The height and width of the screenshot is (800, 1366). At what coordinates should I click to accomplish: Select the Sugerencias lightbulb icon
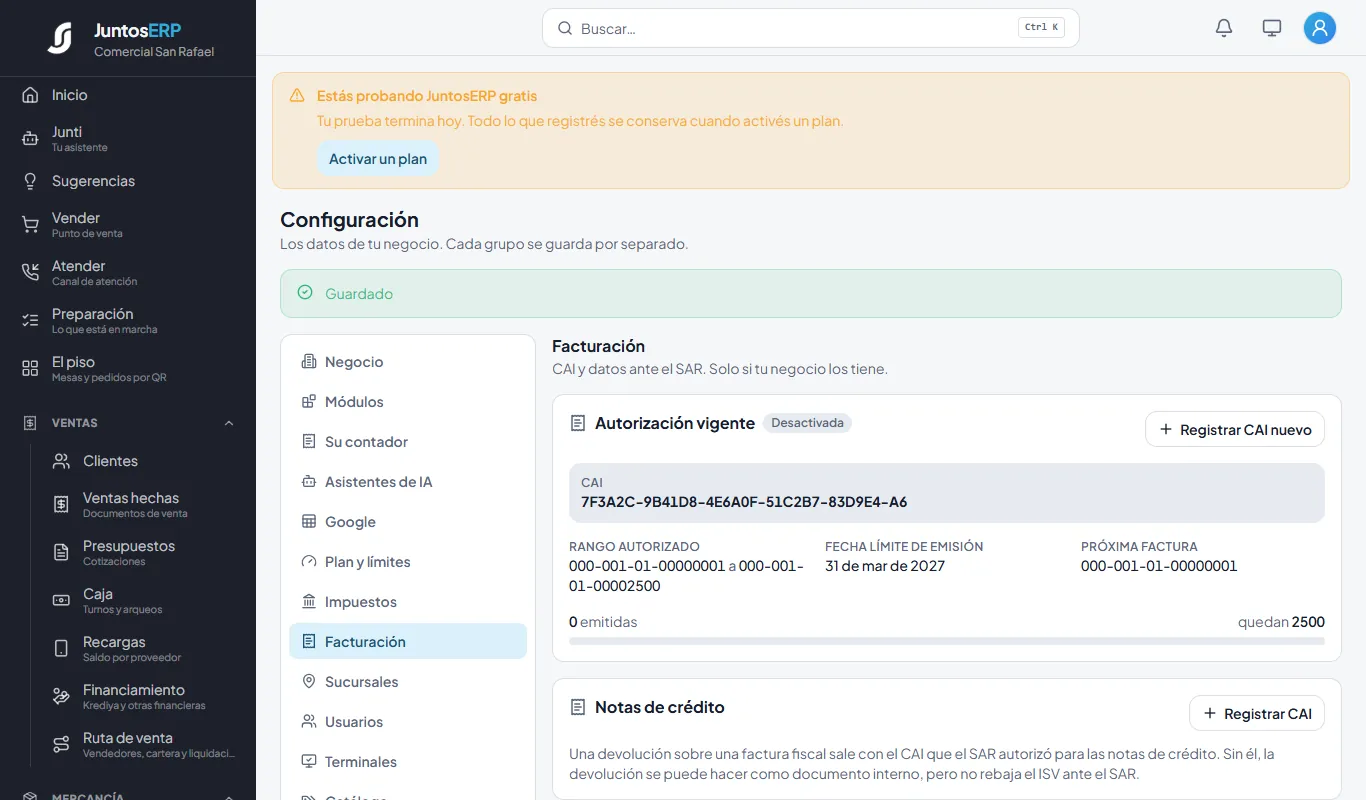pyautogui.click(x=30, y=181)
